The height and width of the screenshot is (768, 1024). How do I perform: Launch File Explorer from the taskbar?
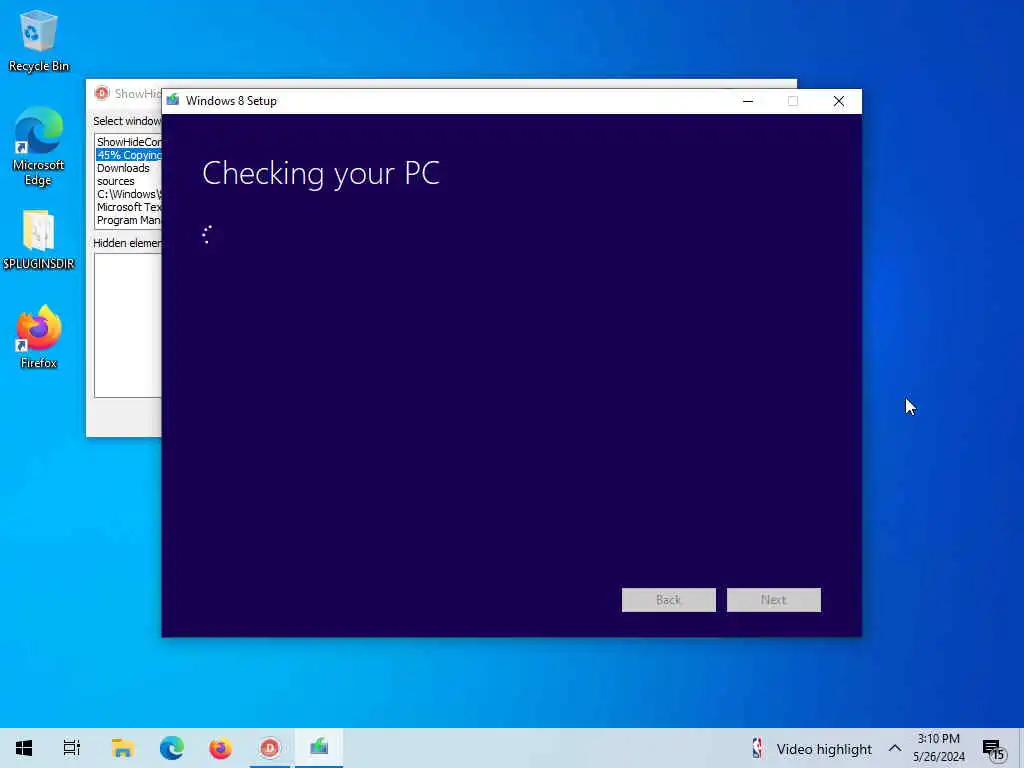(x=123, y=748)
